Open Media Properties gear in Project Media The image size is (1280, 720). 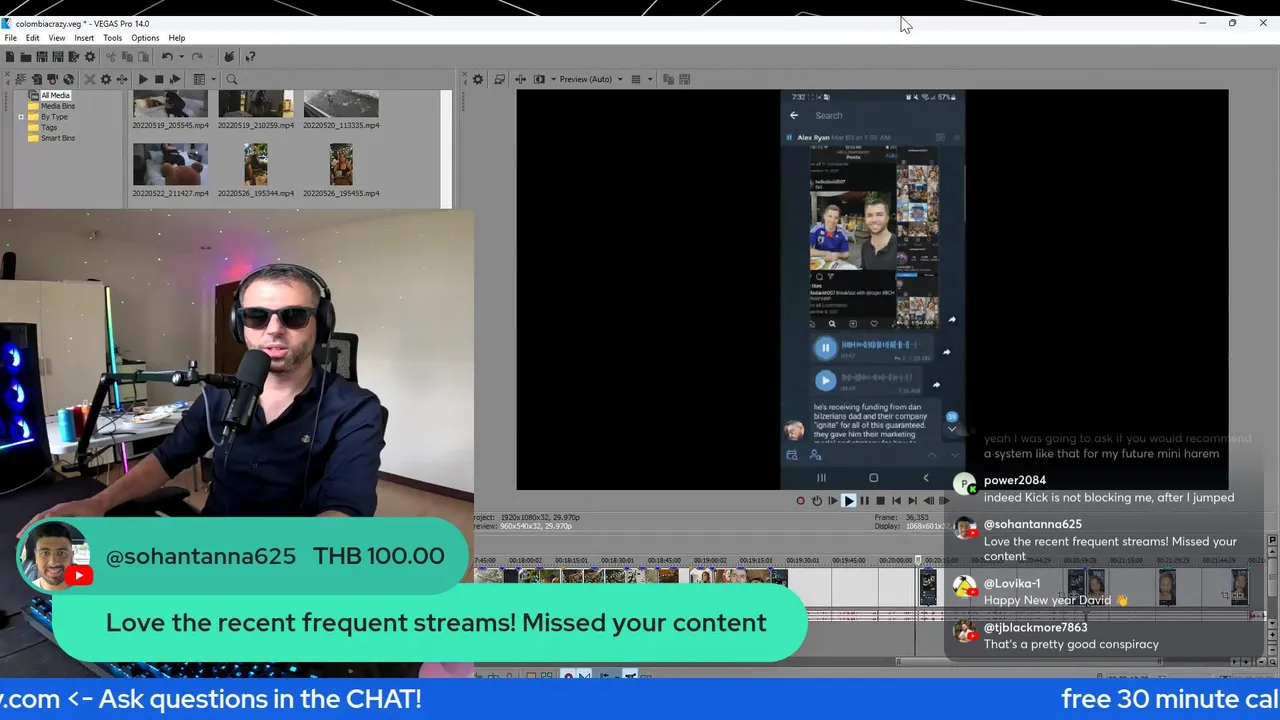(105, 79)
